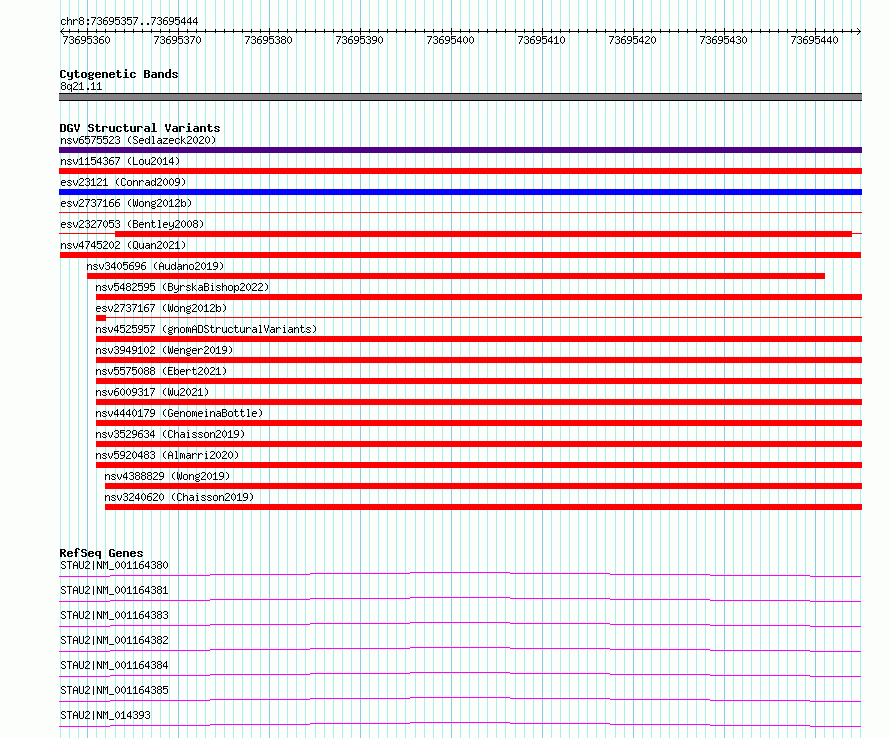Click the short red esv2737167 block

point(101,318)
